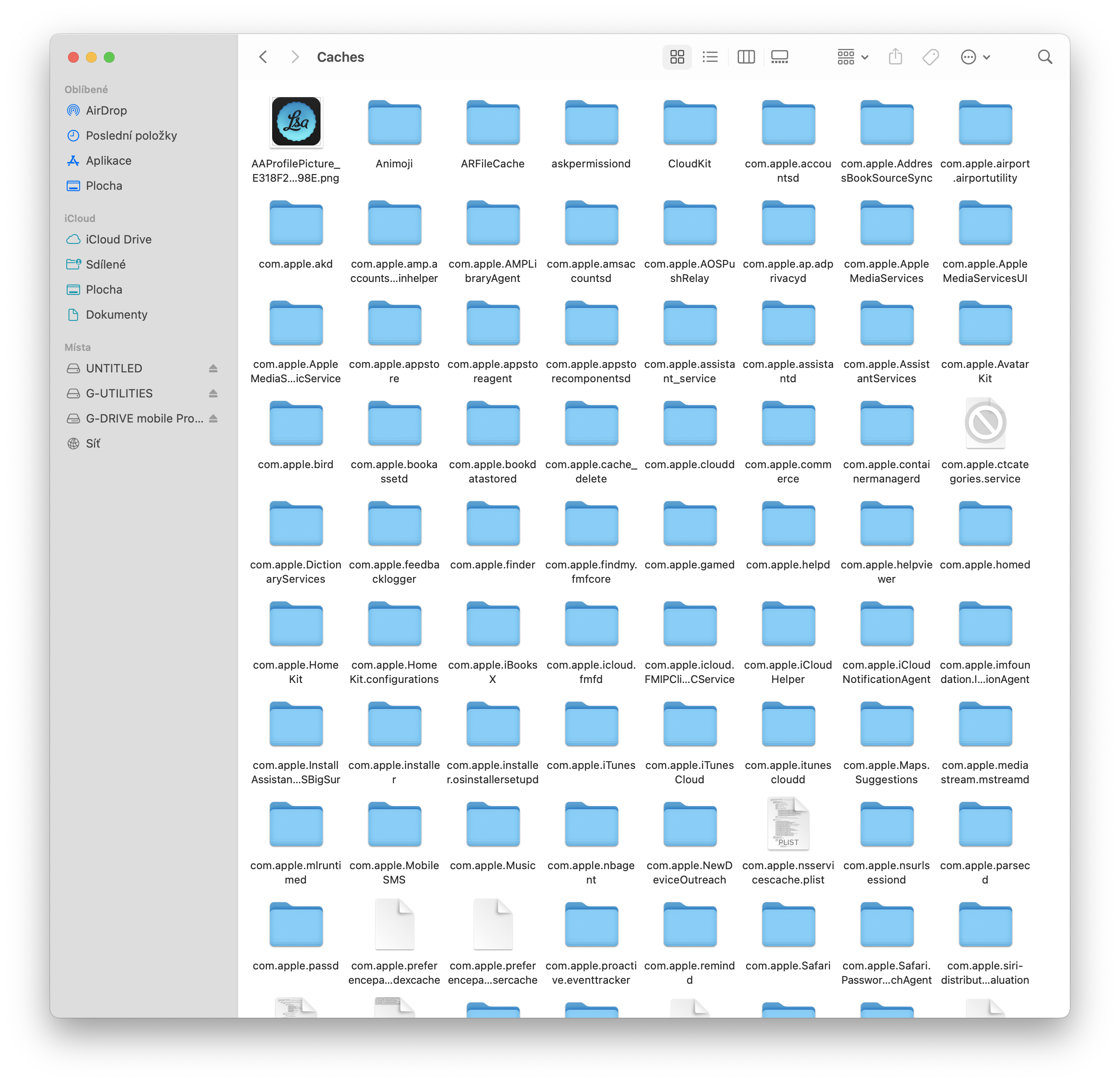Viewport: 1120px width, 1084px height.
Task: Open the More actions ellipsis menu
Action: pos(975,57)
